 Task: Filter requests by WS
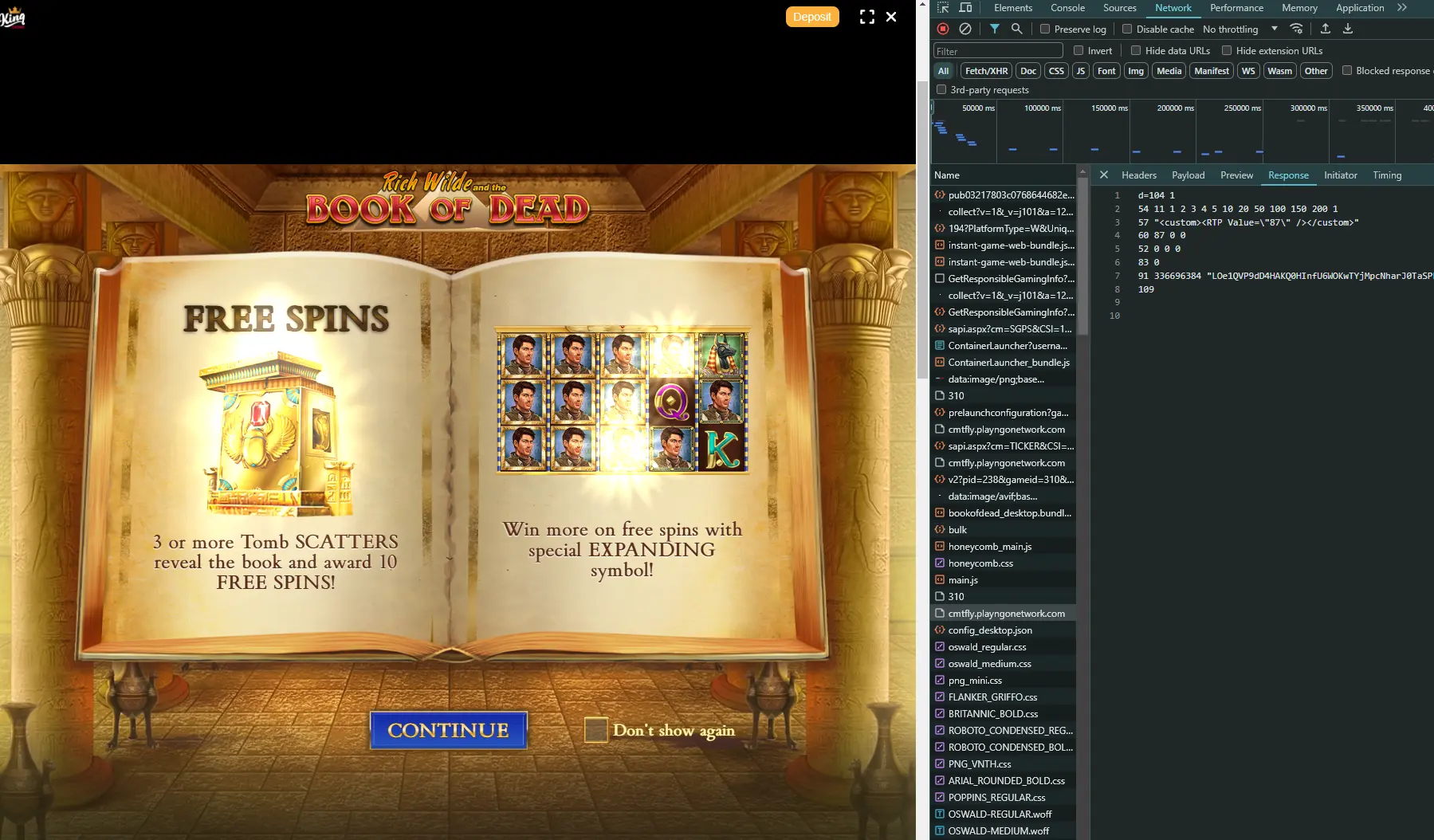tap(1248, 71)
